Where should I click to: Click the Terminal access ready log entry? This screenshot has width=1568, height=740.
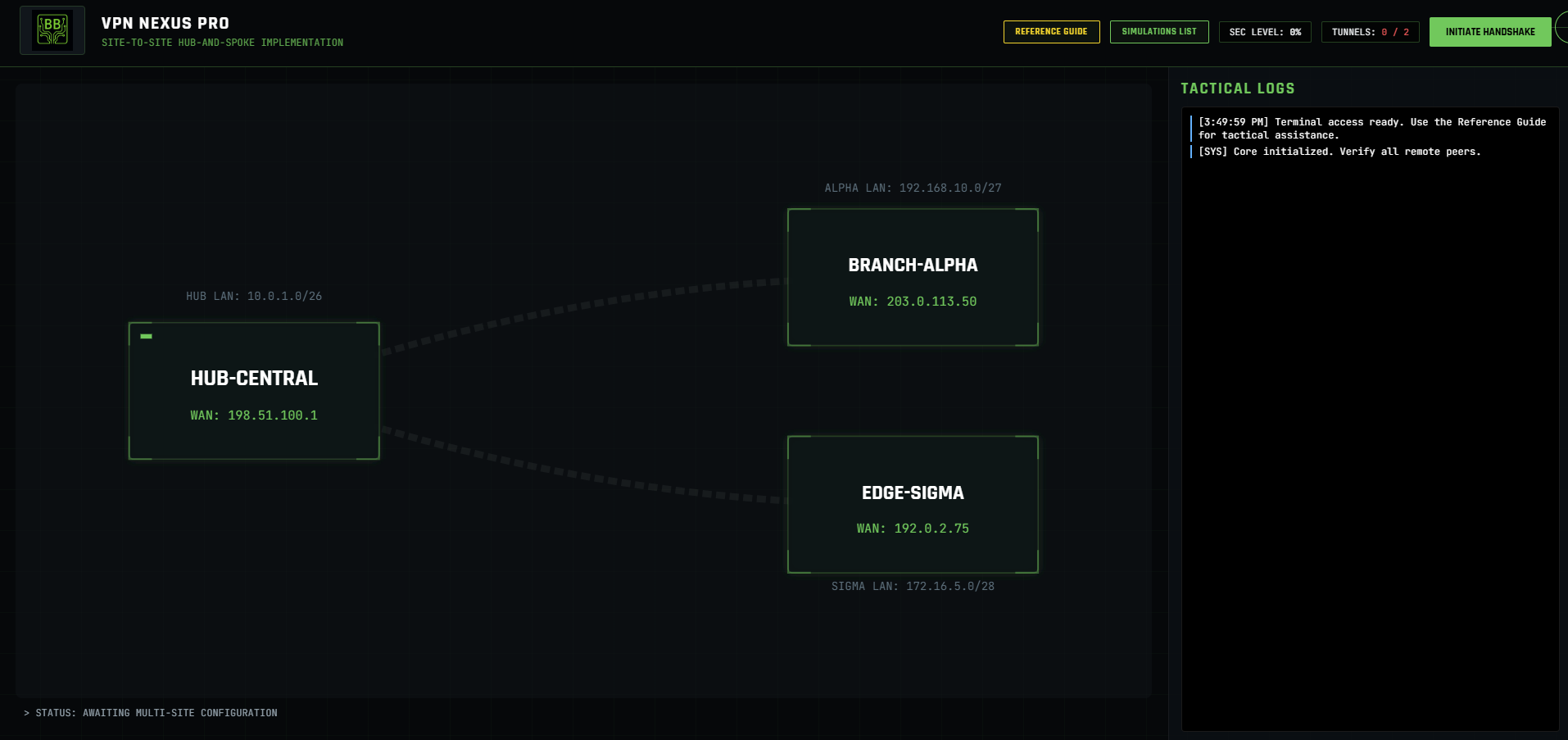click(1371, 129)
